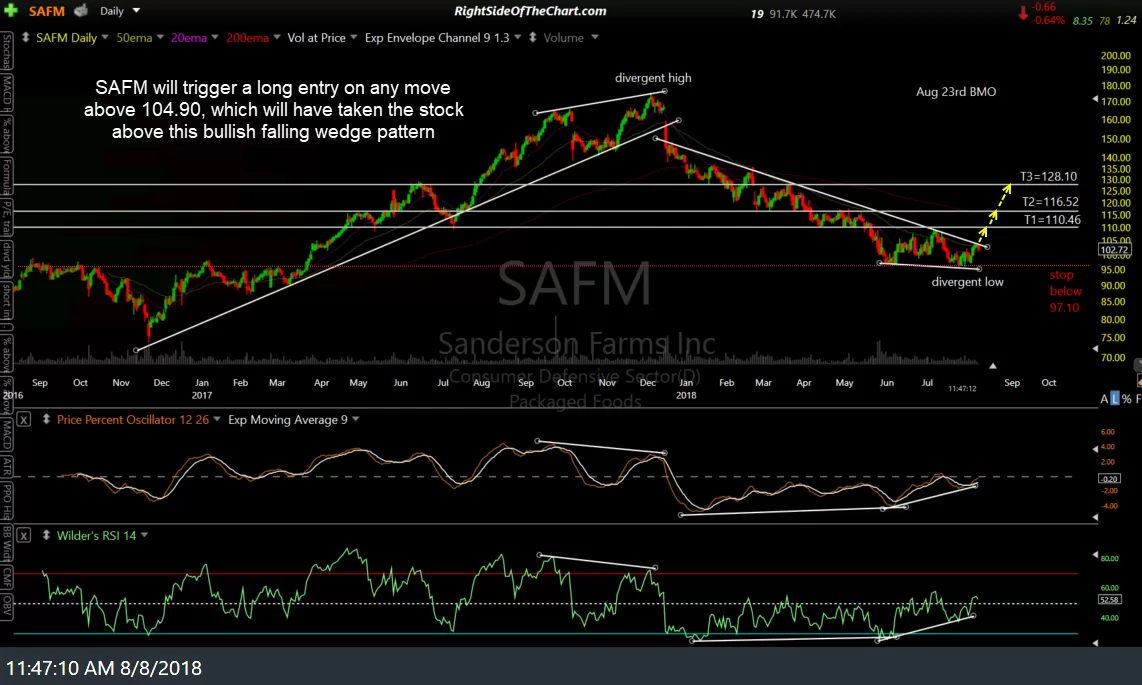The width and height of the screenshot is (1142, 685).
Task: Click the Daily timeframe label
Action: (112, 11)
